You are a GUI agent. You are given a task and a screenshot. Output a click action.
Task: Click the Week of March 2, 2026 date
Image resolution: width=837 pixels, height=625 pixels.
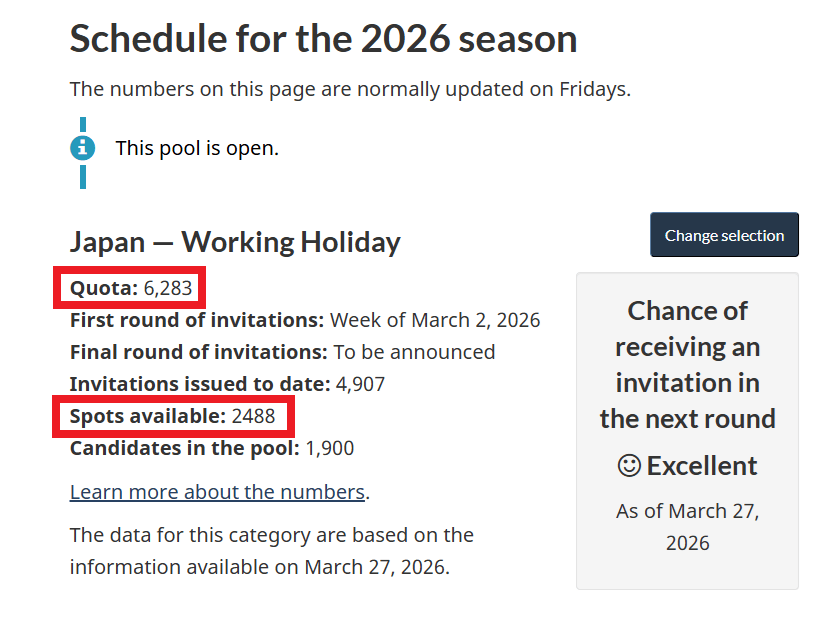(435, 321)
